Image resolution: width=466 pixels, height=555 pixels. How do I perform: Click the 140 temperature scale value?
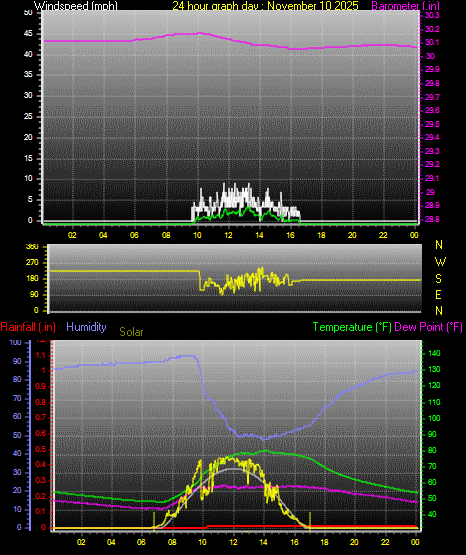coord(434,353)
